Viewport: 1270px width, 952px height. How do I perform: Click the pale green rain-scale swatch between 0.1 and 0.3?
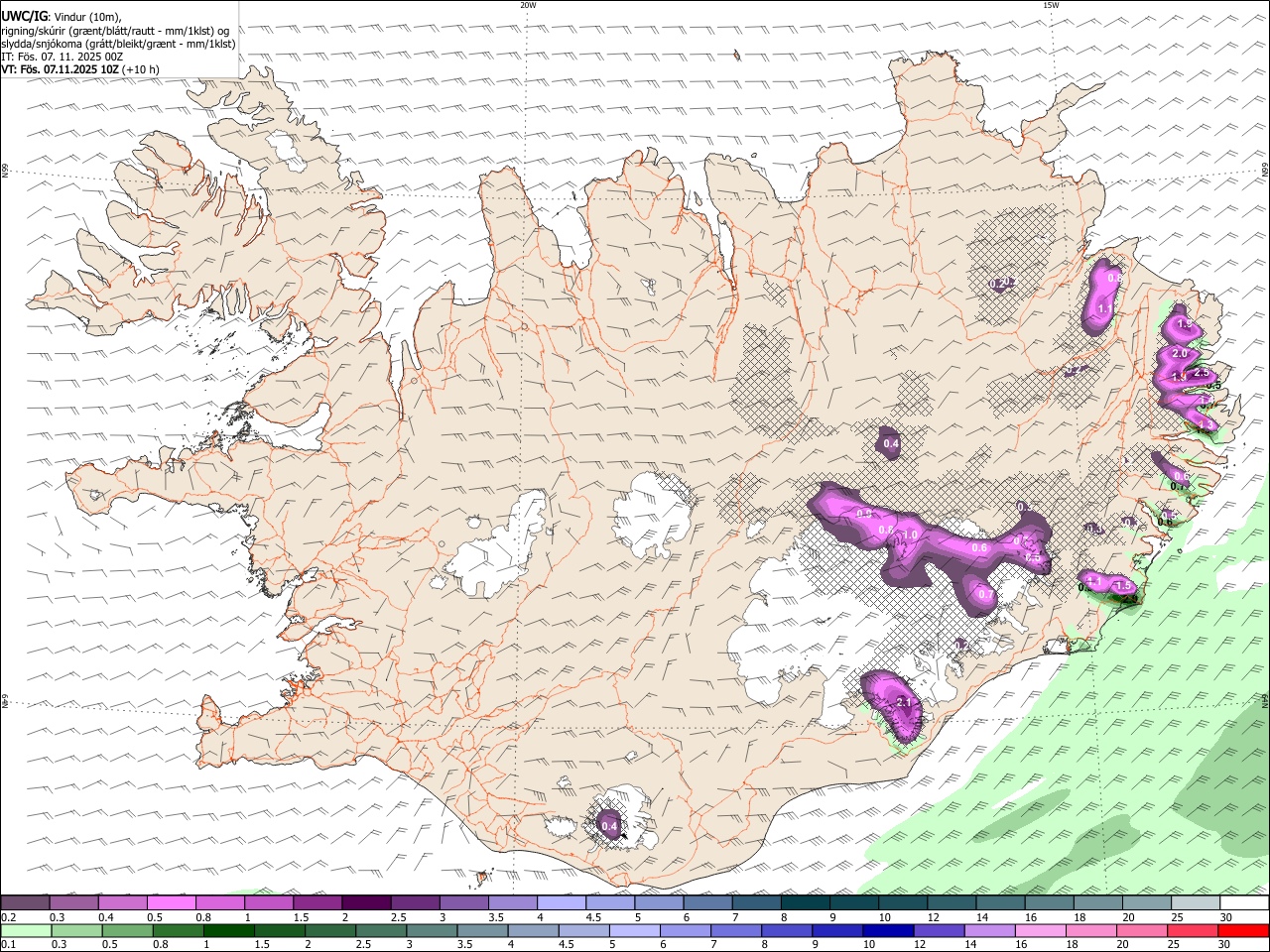26,931
